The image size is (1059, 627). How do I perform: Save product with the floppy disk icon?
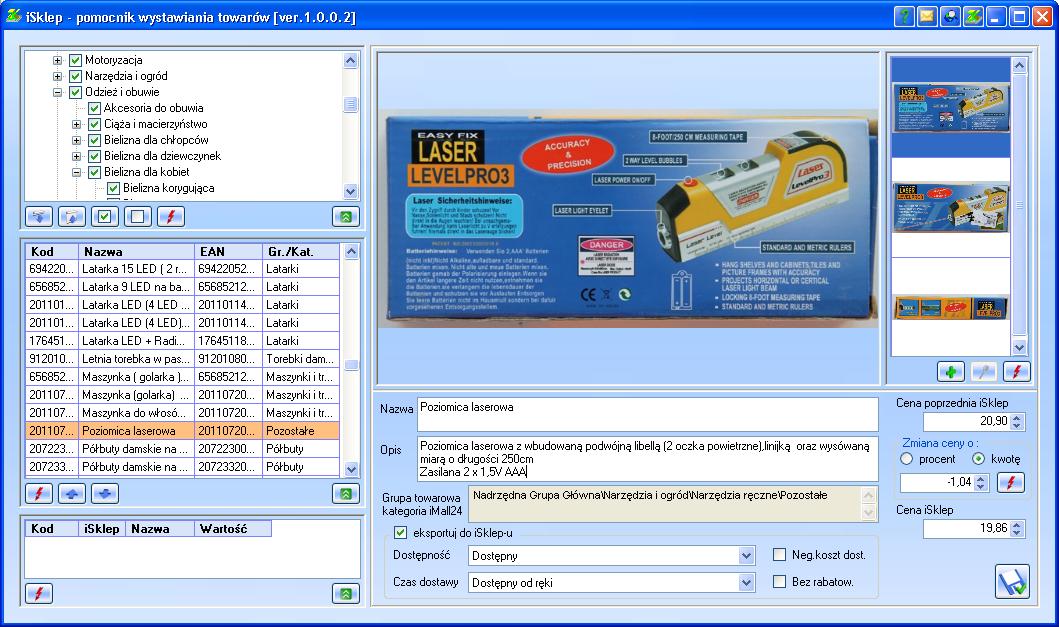pyautogui.click(x=1011, y=581)
